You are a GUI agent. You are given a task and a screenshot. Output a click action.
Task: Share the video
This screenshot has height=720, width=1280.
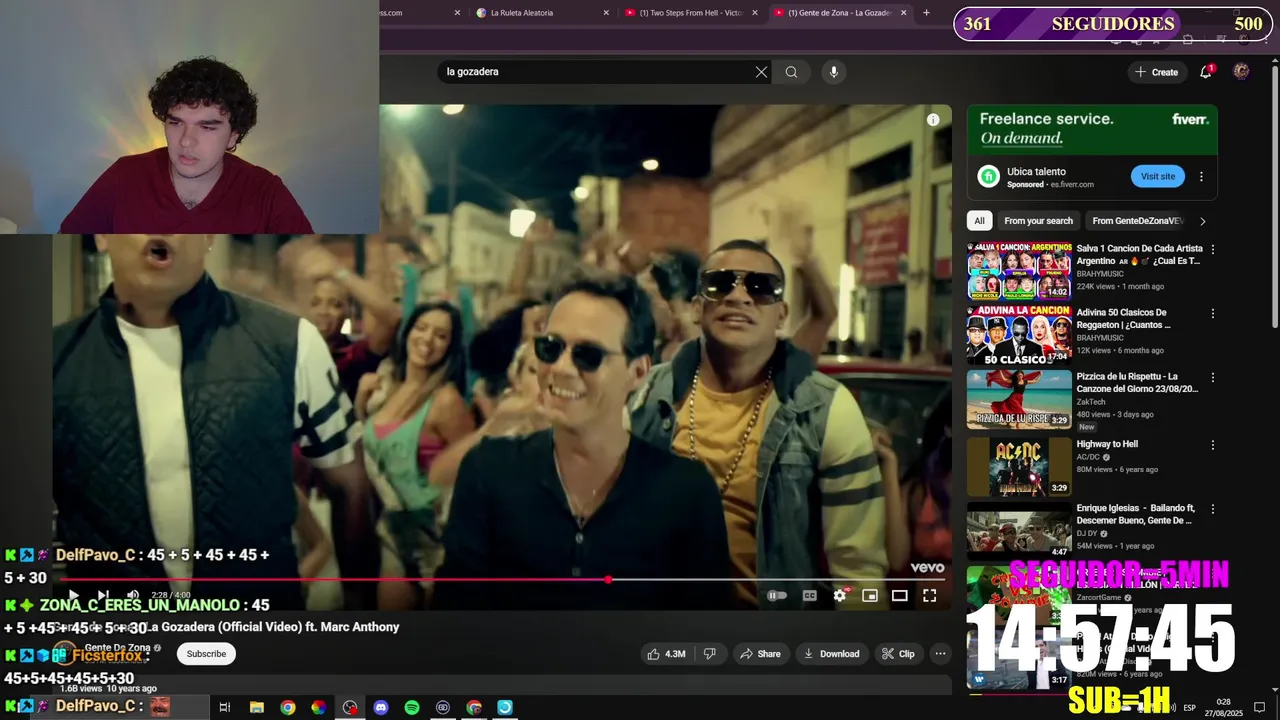[760, 654]
